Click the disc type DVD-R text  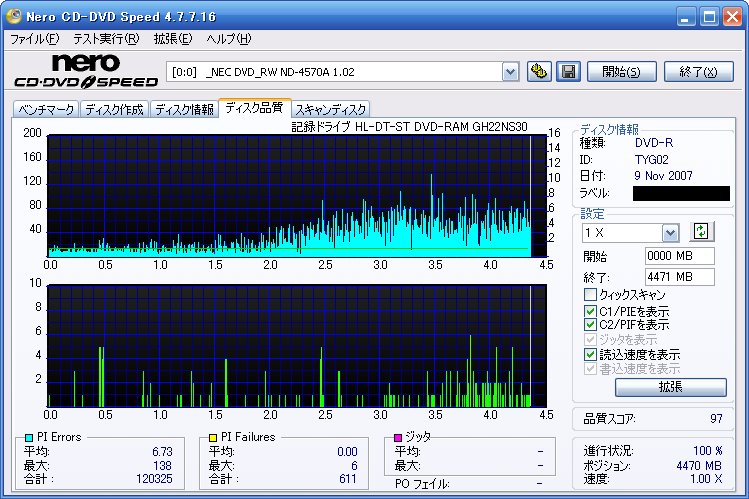pyautogui.click(x=654, y=143)
